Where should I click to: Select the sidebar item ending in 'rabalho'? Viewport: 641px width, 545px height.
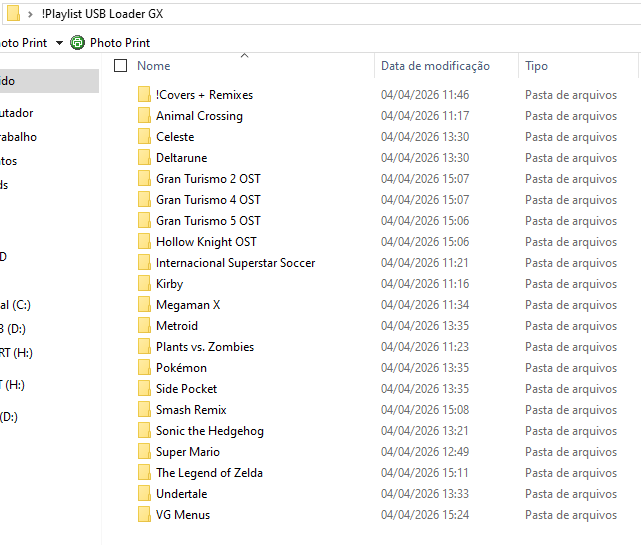18,137
